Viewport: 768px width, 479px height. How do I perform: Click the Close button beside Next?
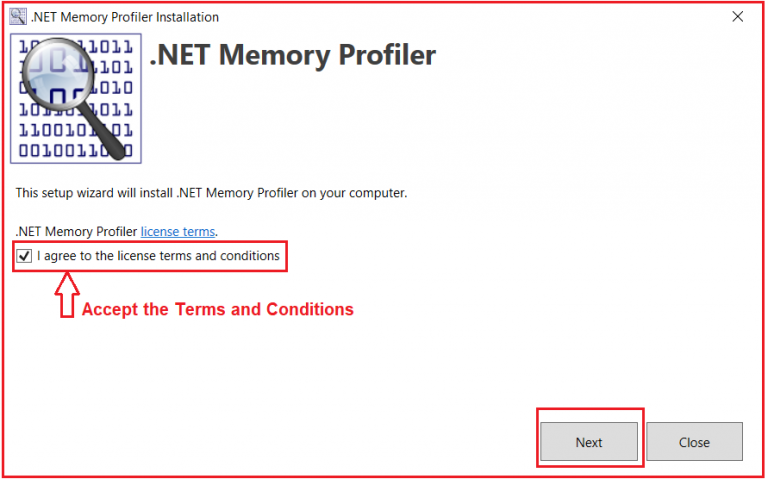click(694, 442)
